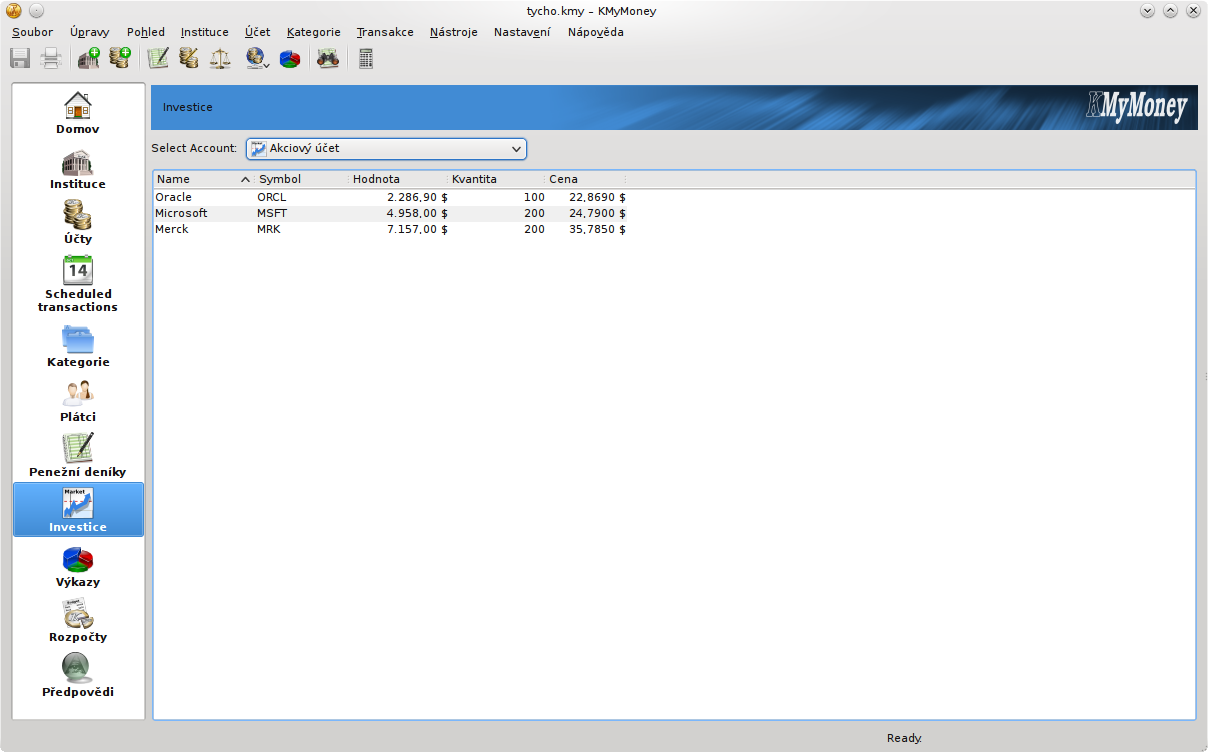Viewport: 1208px width, 752px height.
Task: Open the Rozpočty budgets view
Action: pos(78,621)
